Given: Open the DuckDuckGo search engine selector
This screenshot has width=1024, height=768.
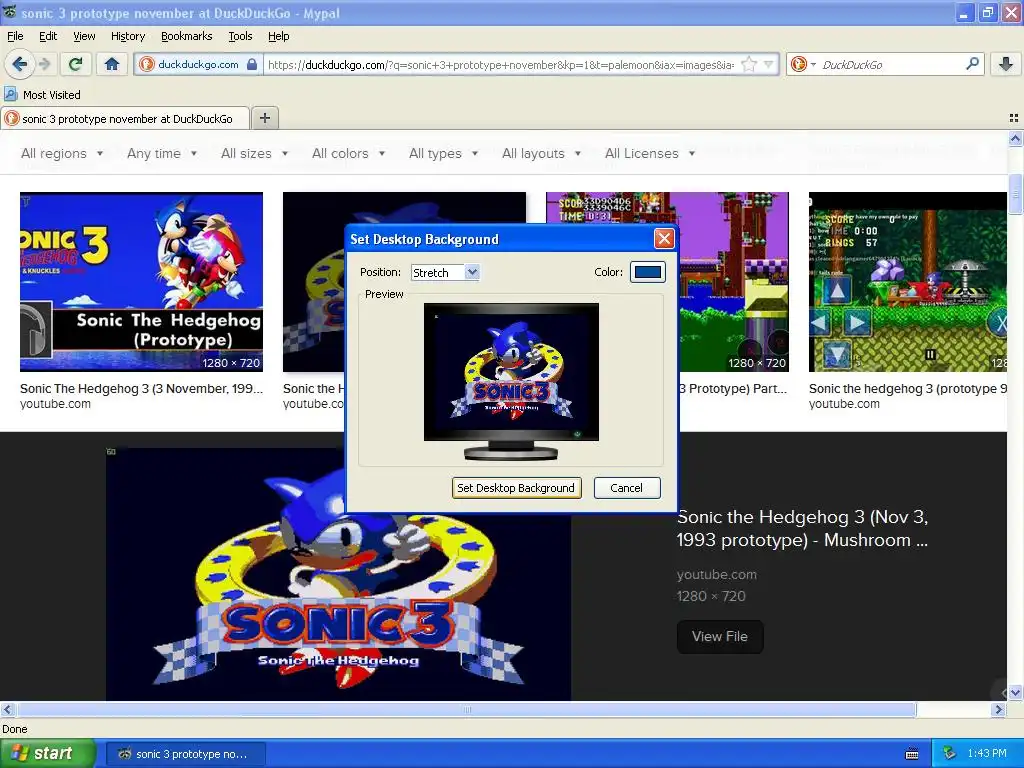Looking at the screenshot, I should (x=803, y=64).
